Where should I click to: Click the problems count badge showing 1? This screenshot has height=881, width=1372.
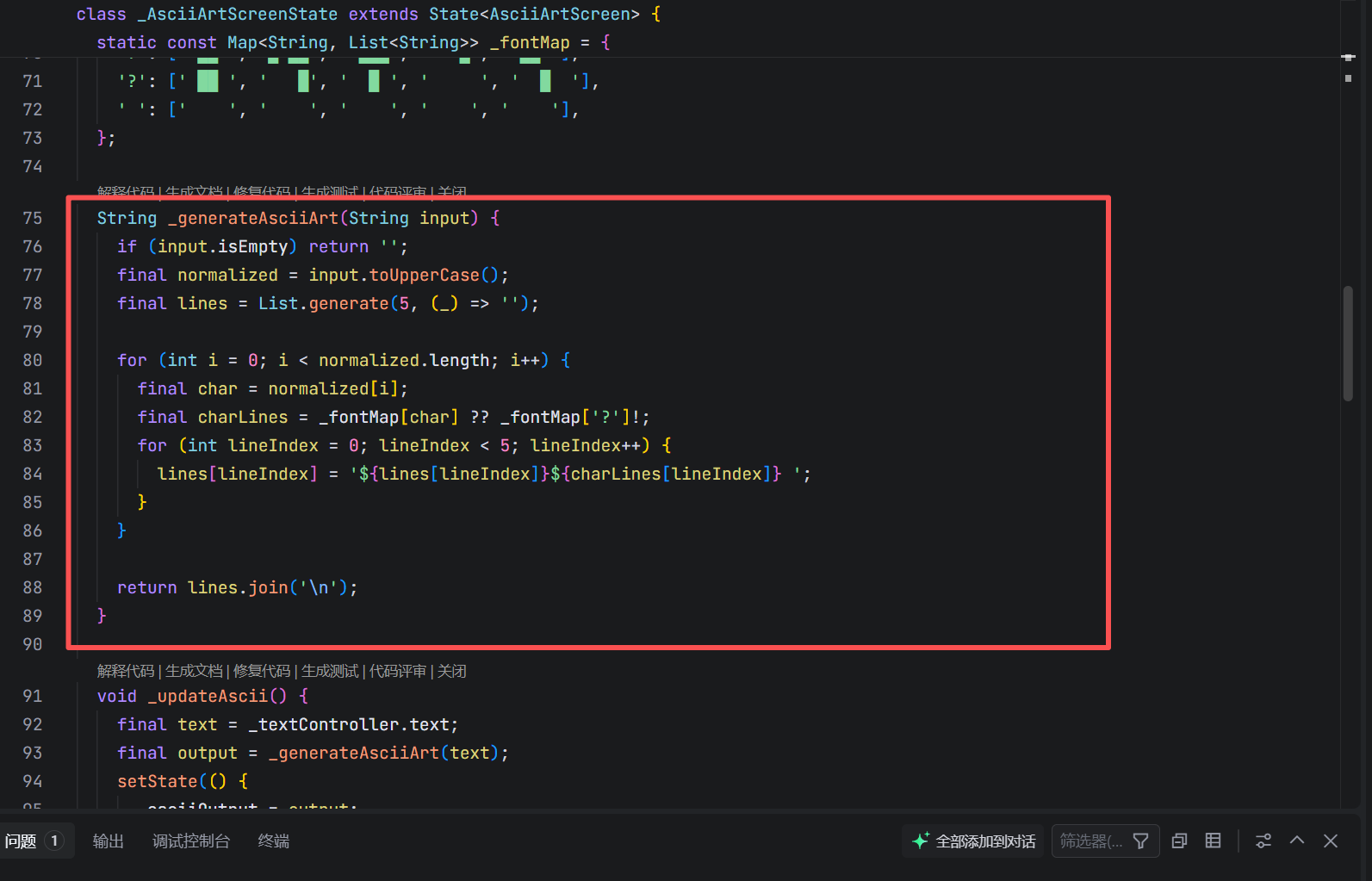pyautogui.click(x=54, y=841)
